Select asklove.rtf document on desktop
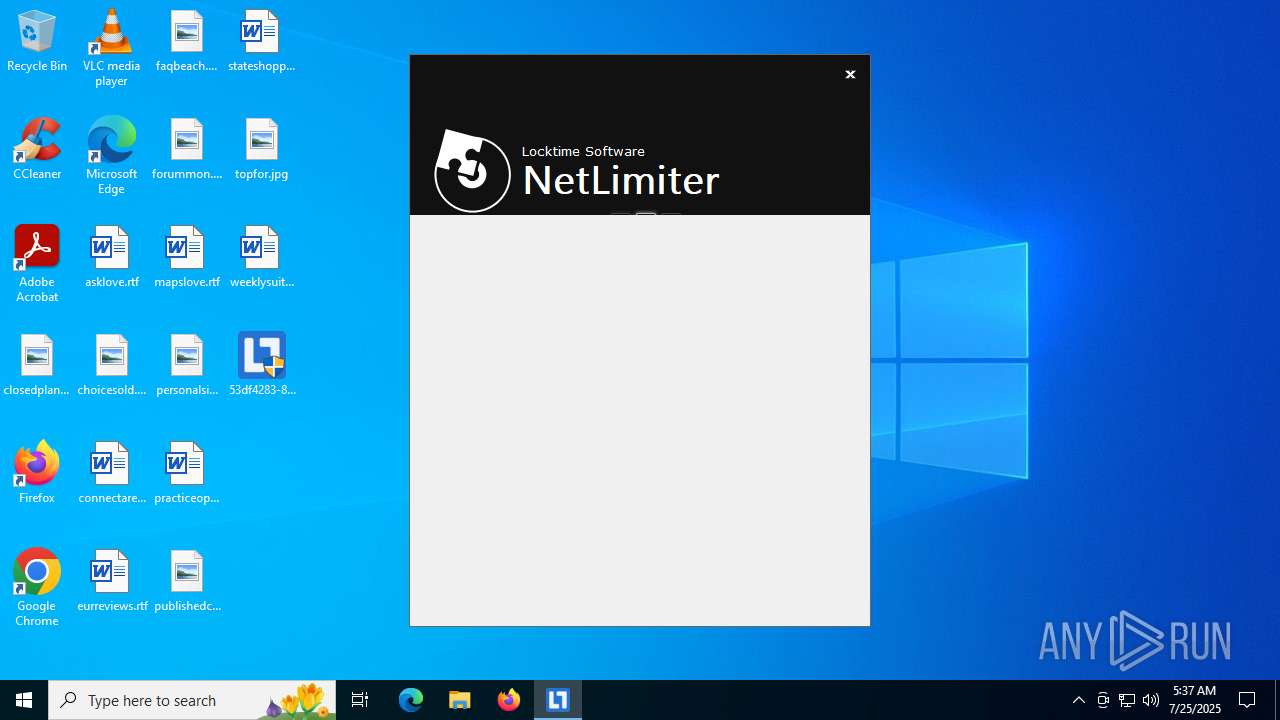1280x720 pixels. 111,258
